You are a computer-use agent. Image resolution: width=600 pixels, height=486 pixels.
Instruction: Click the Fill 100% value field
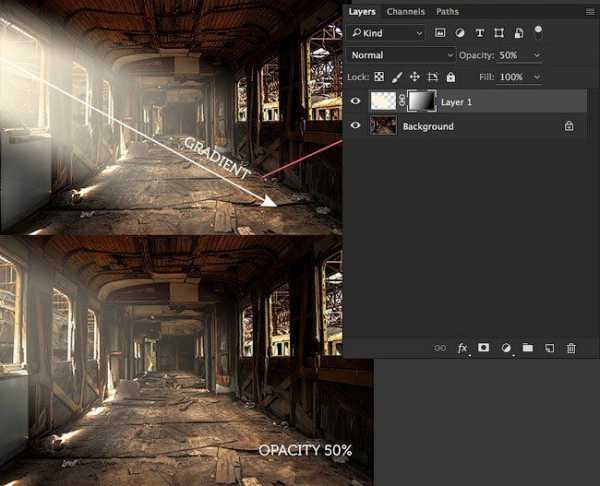pos(510,77)
